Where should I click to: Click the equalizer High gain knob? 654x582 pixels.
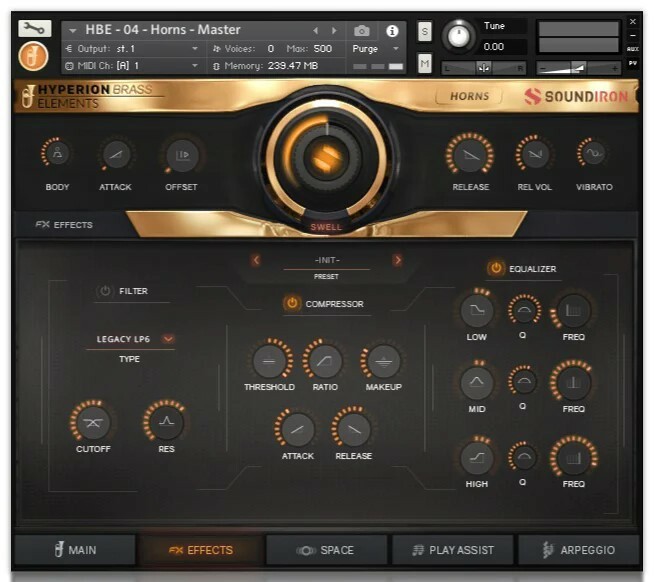coord(476,457)
